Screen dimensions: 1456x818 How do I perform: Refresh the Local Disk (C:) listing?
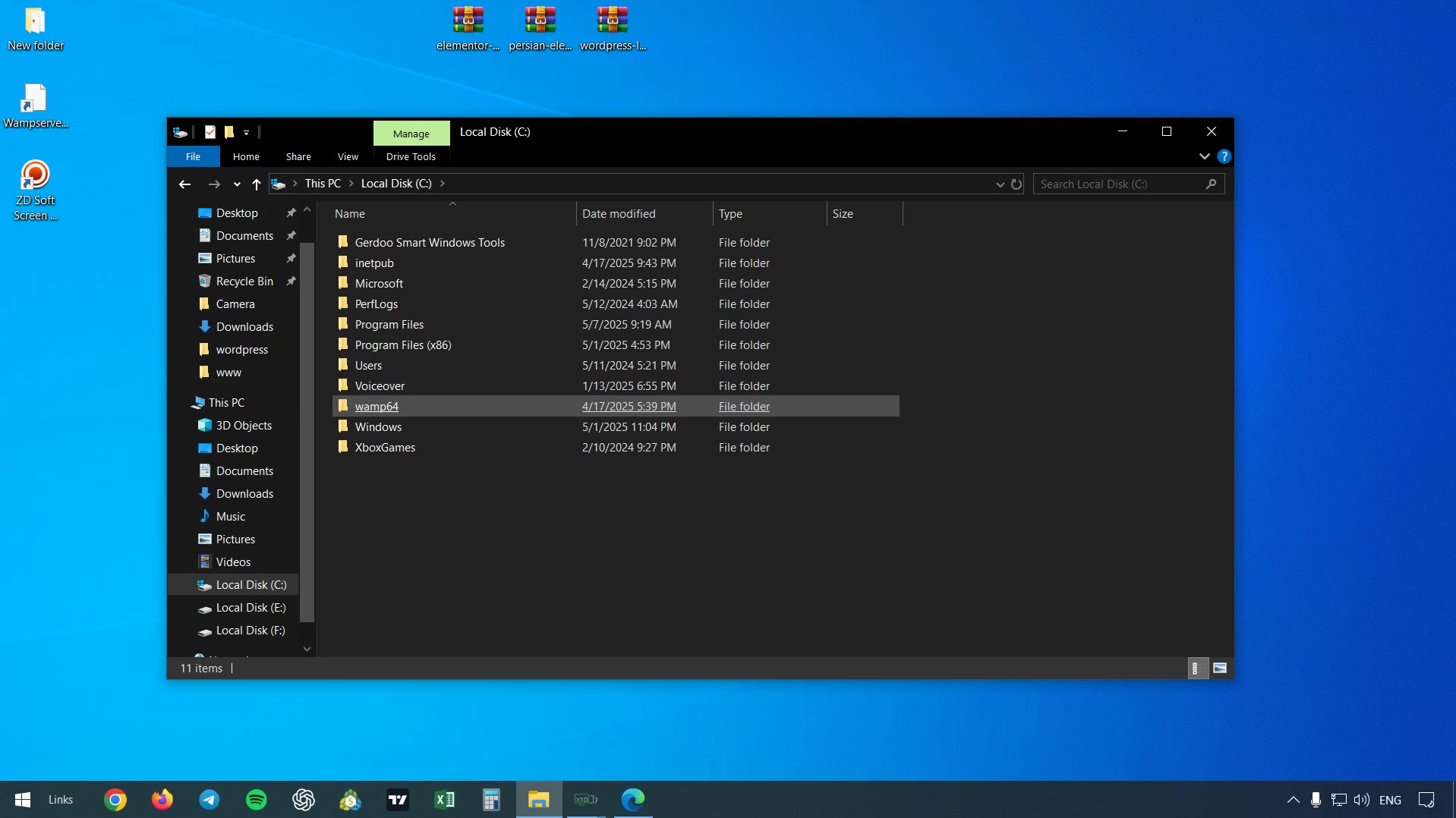pos(1016,184)
